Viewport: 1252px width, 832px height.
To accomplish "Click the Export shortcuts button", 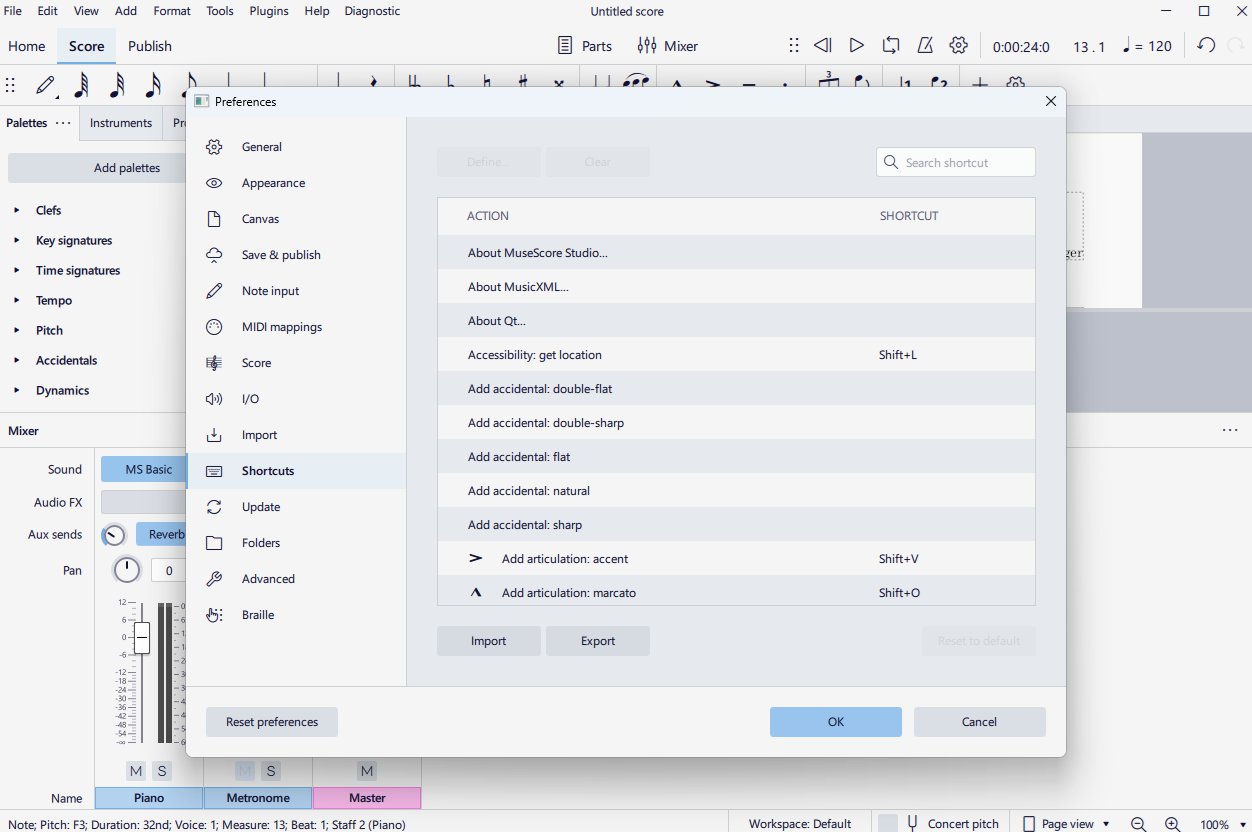I will click(598, 641).
